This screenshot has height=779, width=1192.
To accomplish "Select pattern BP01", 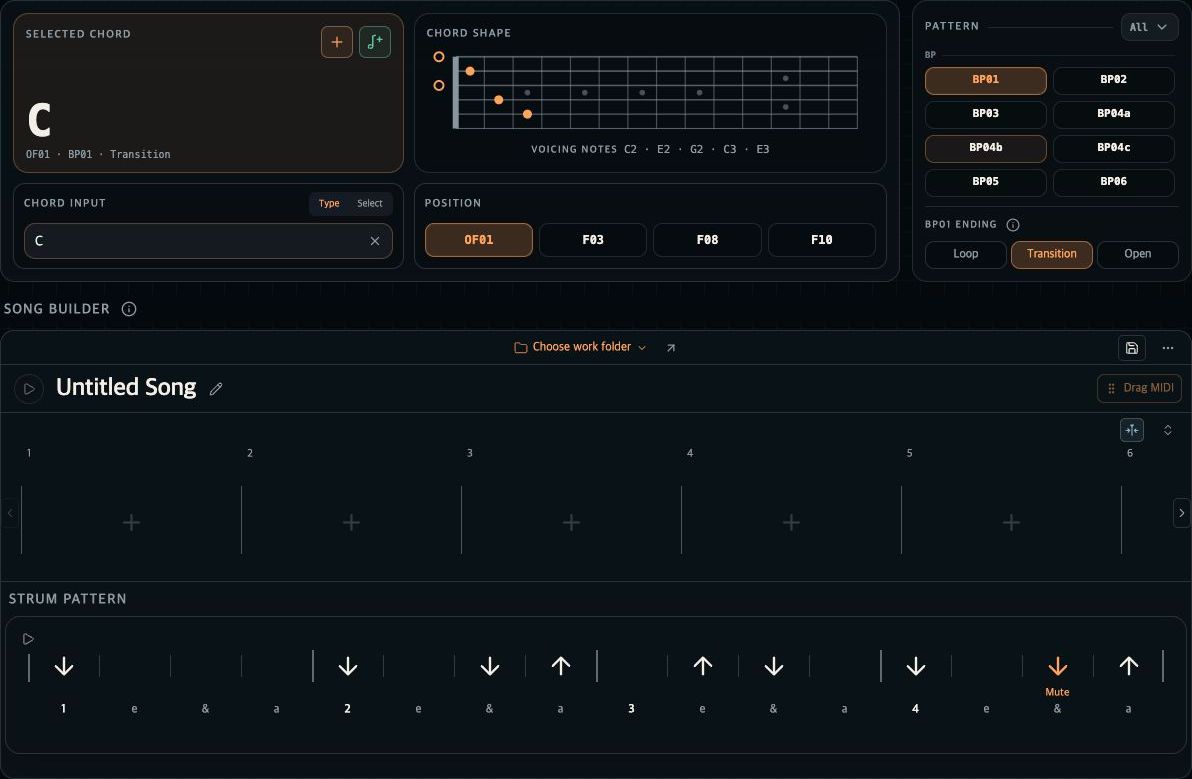I will [x=985, y=81].
